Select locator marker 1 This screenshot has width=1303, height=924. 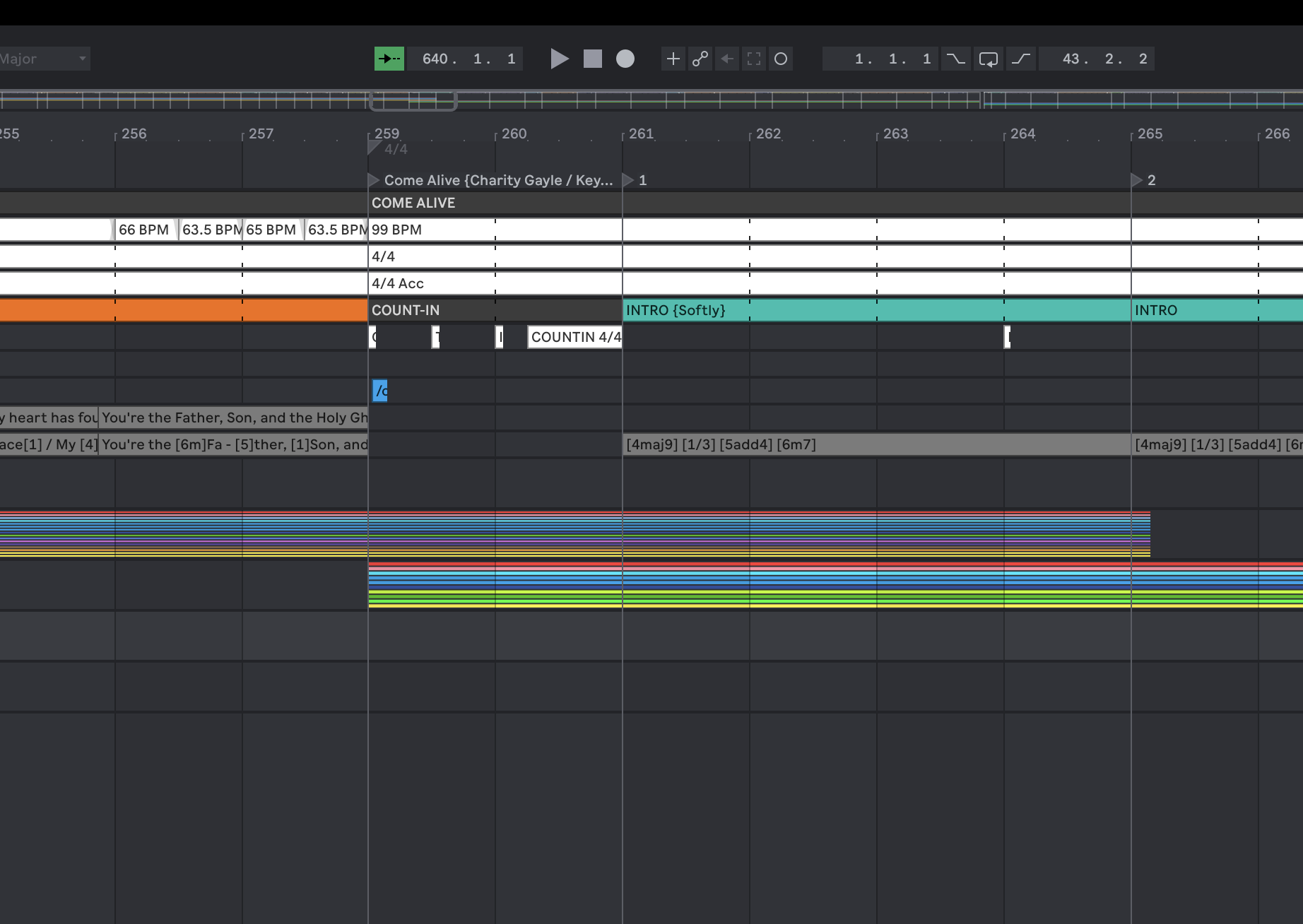(635, 180)
